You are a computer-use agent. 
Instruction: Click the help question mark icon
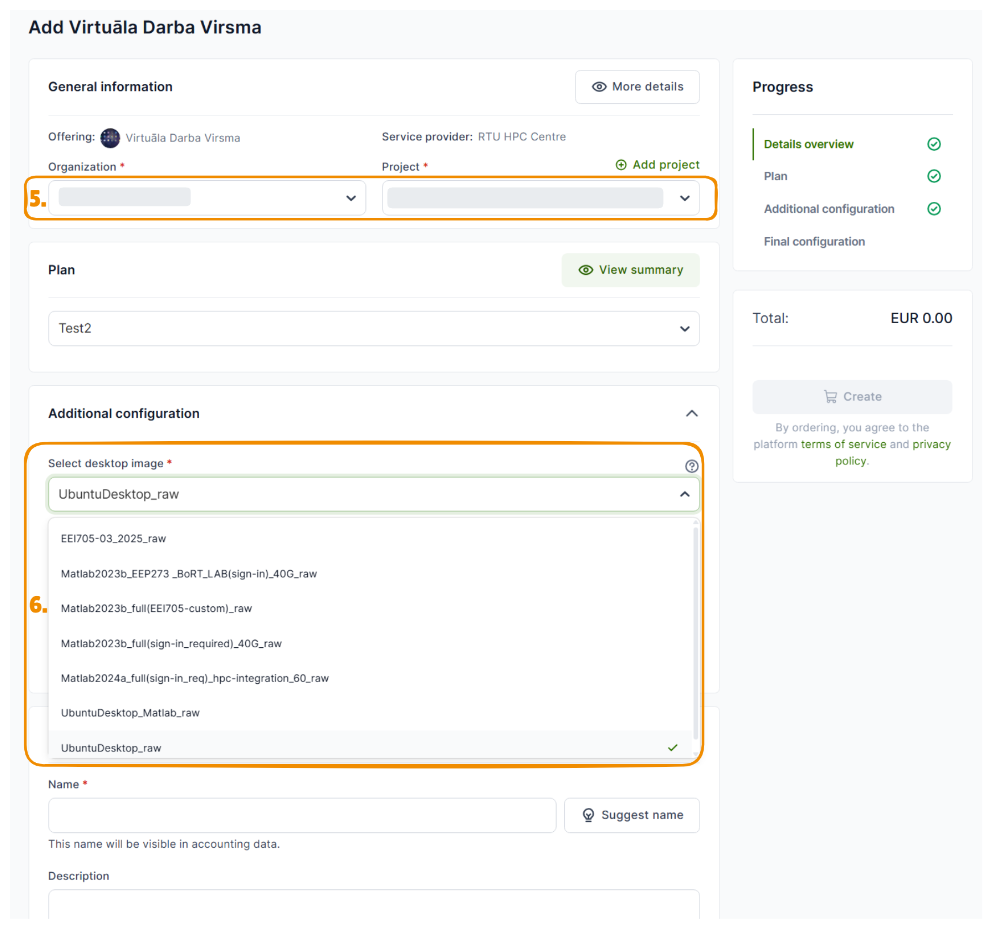691,466
